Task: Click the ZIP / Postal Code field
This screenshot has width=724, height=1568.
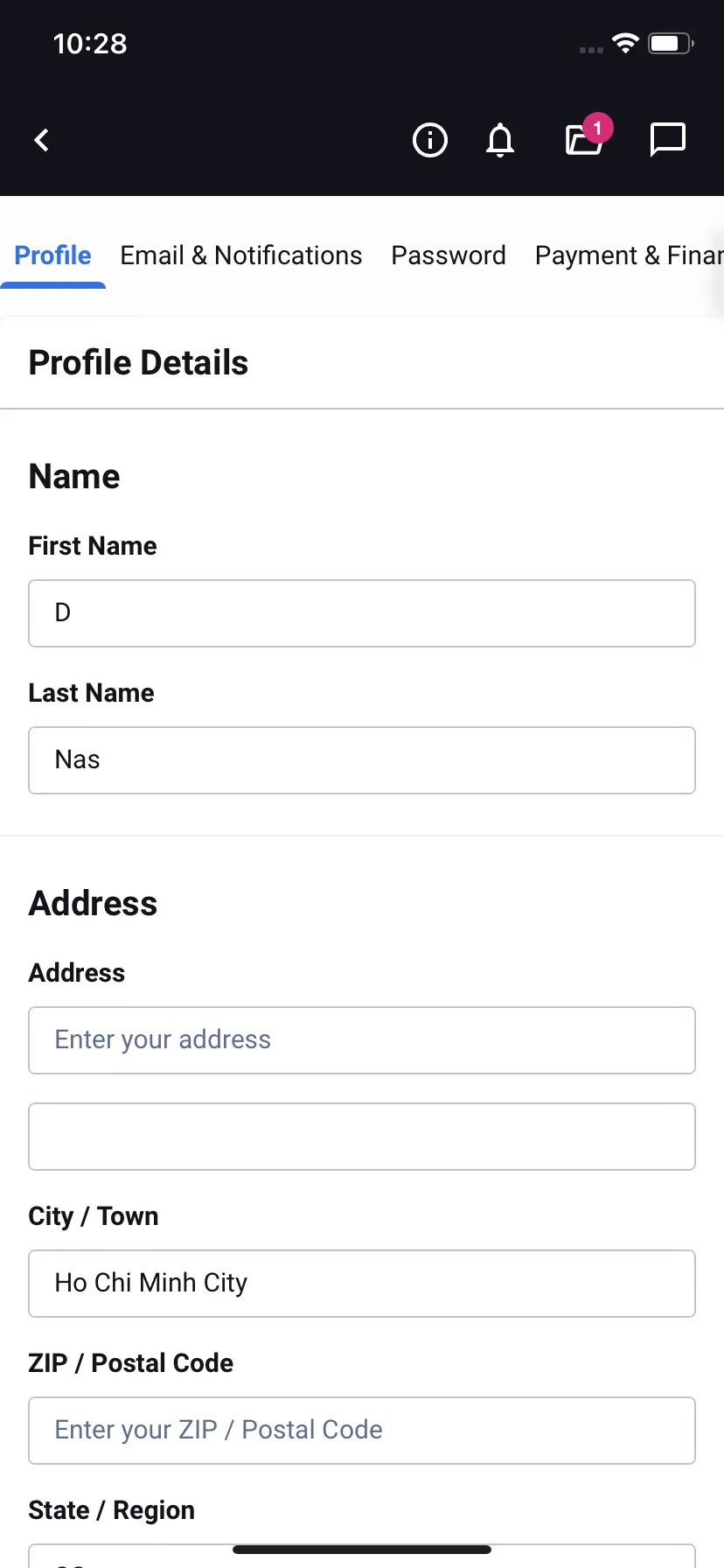Action: (362, 1431)
